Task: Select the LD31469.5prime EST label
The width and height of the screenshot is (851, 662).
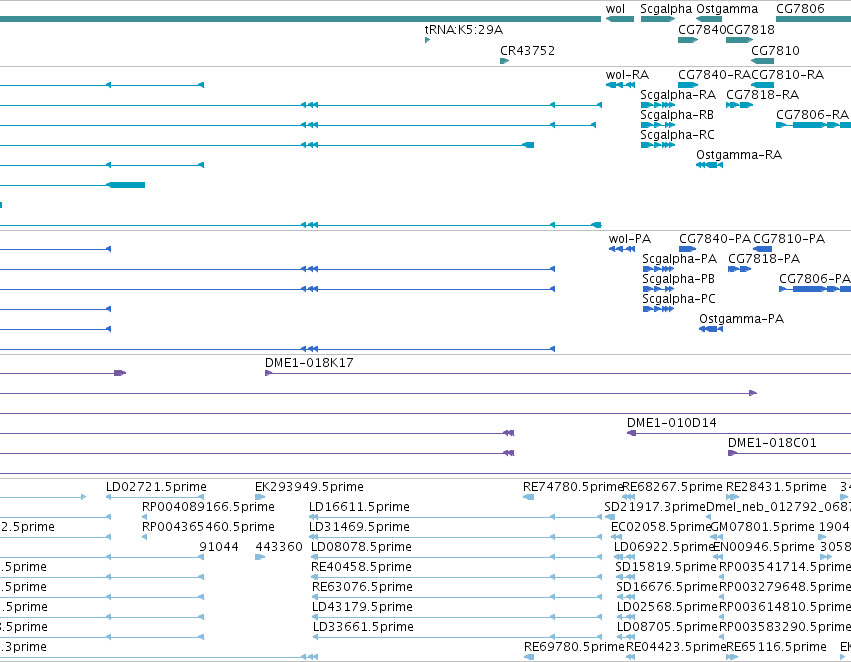Action: coord(359,527)
